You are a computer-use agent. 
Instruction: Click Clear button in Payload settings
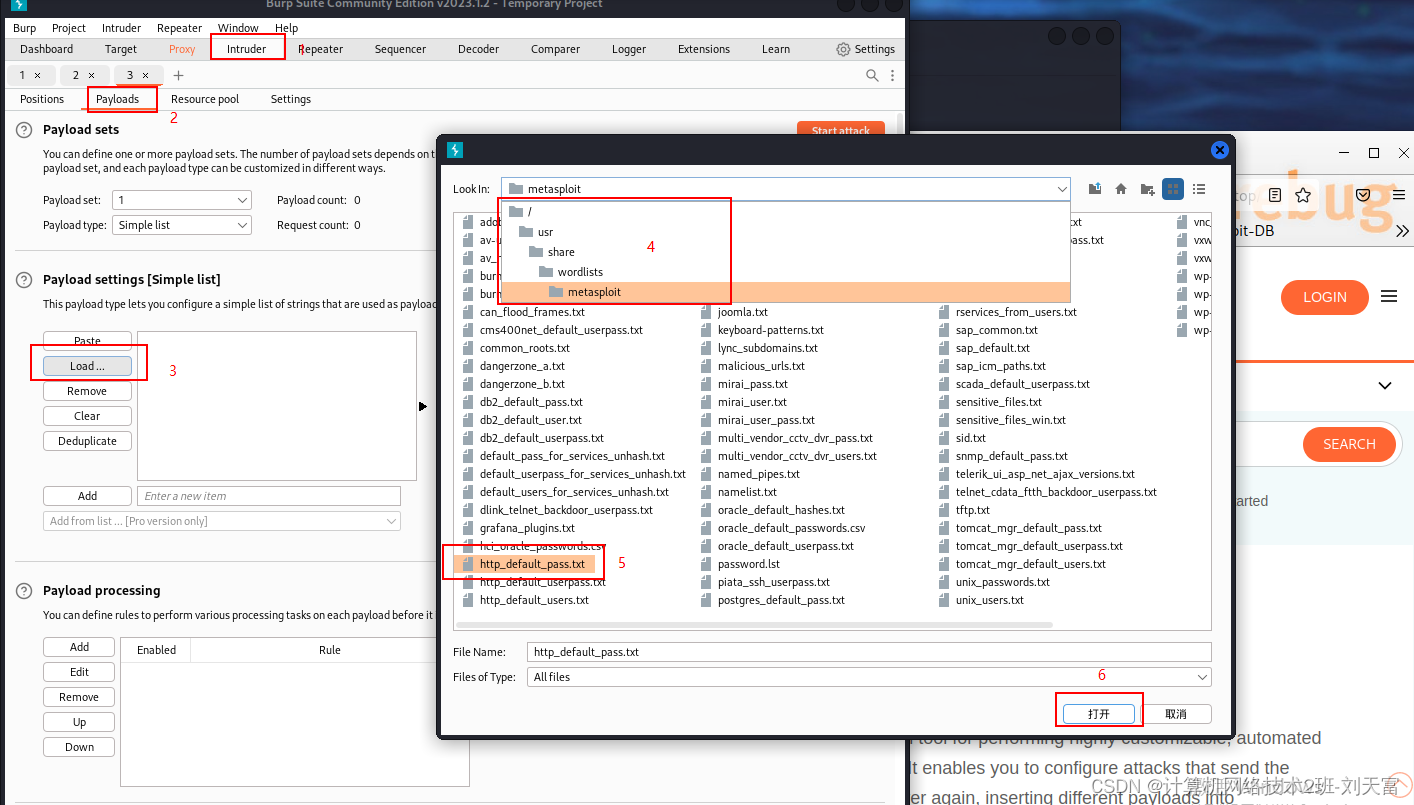[x=87, y=416]
